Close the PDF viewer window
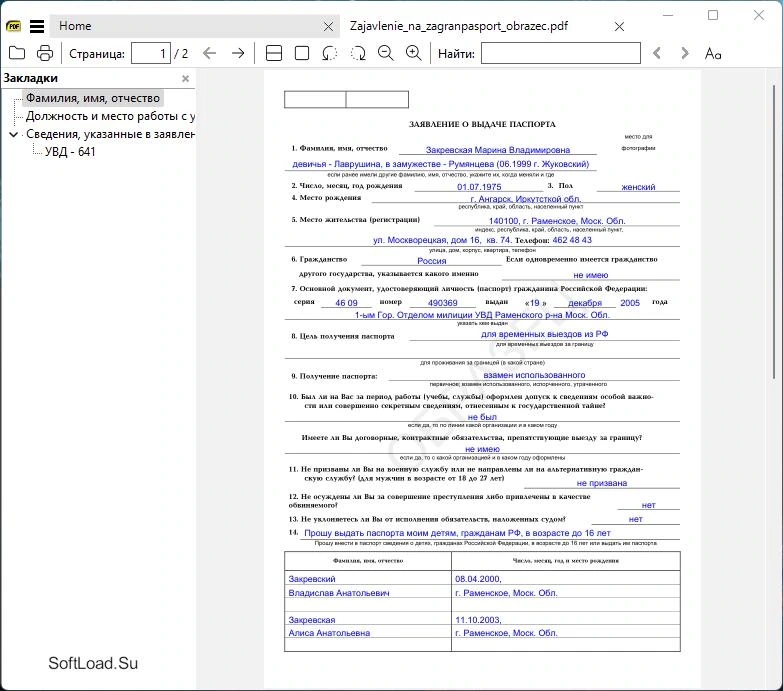Screen dimensions: 783x691 coord(759,15)
